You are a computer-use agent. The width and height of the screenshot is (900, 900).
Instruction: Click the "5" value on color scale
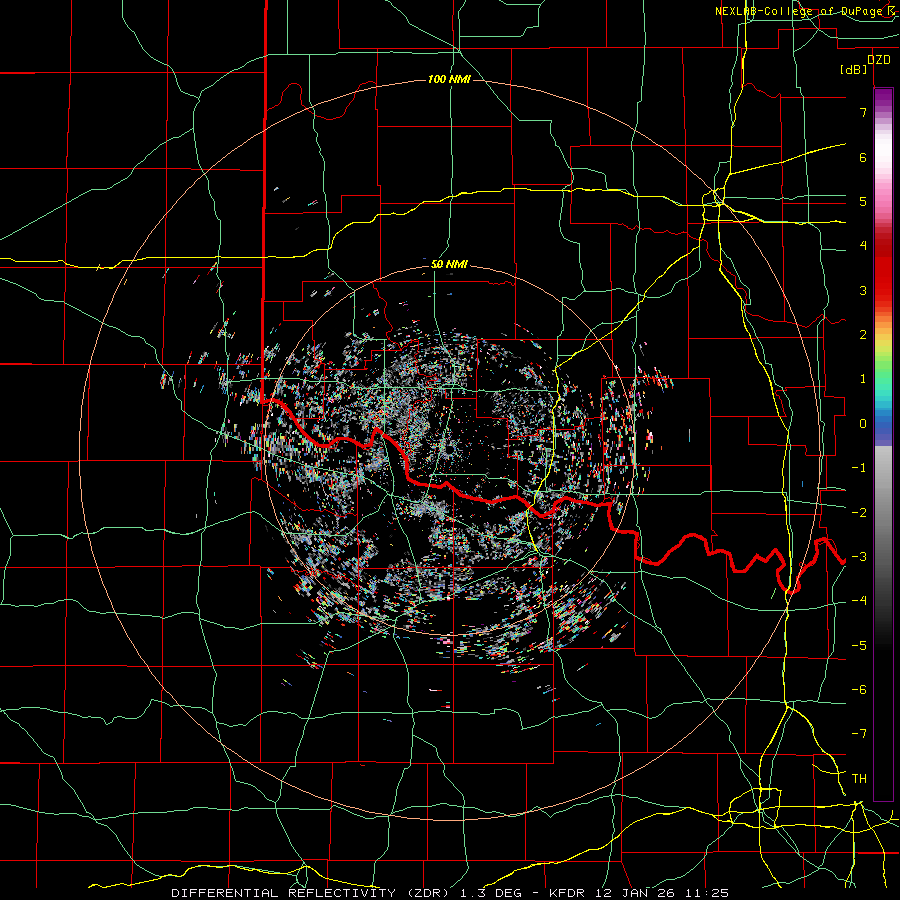(x=863, y=201)
